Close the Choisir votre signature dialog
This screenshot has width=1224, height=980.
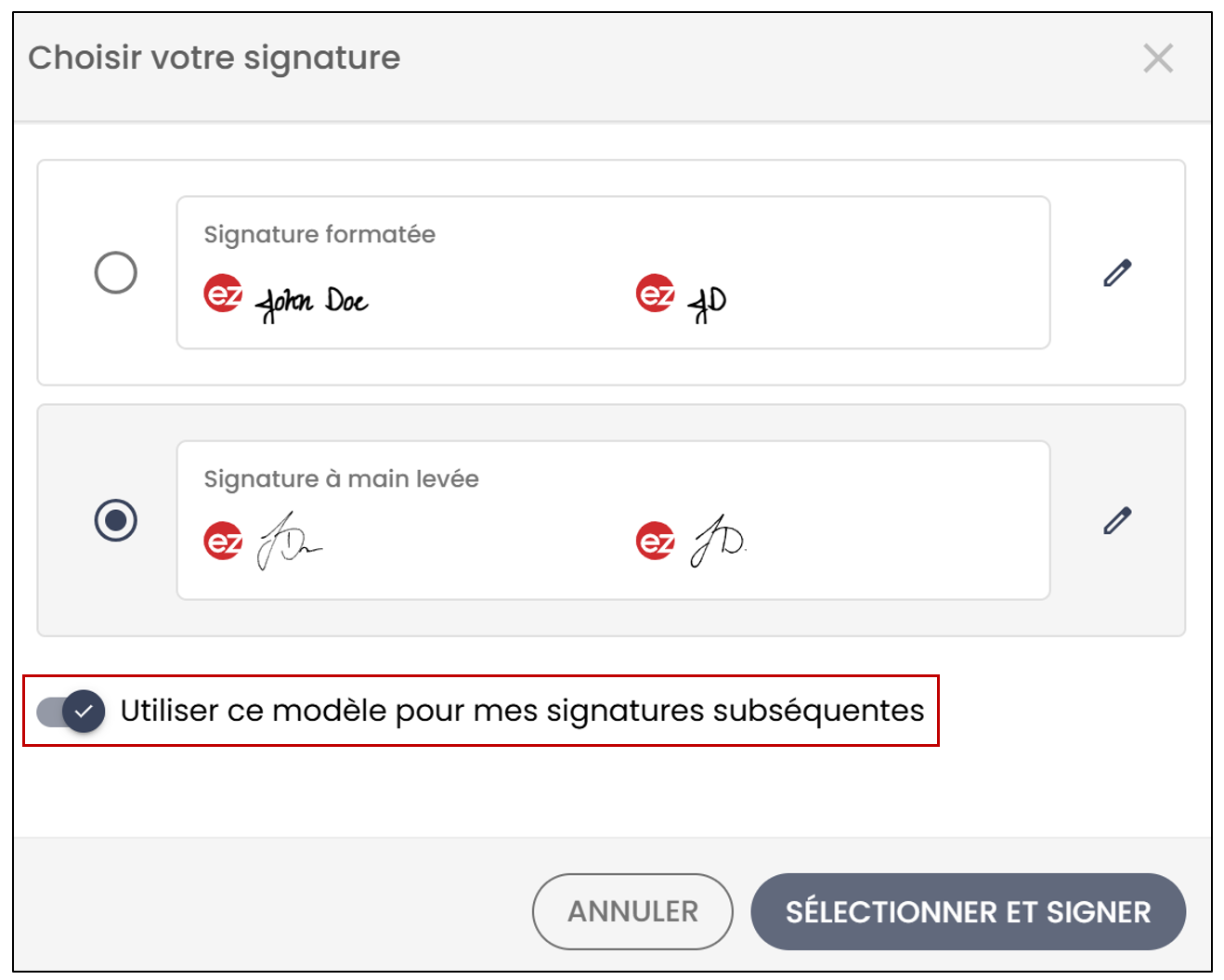1158,59
